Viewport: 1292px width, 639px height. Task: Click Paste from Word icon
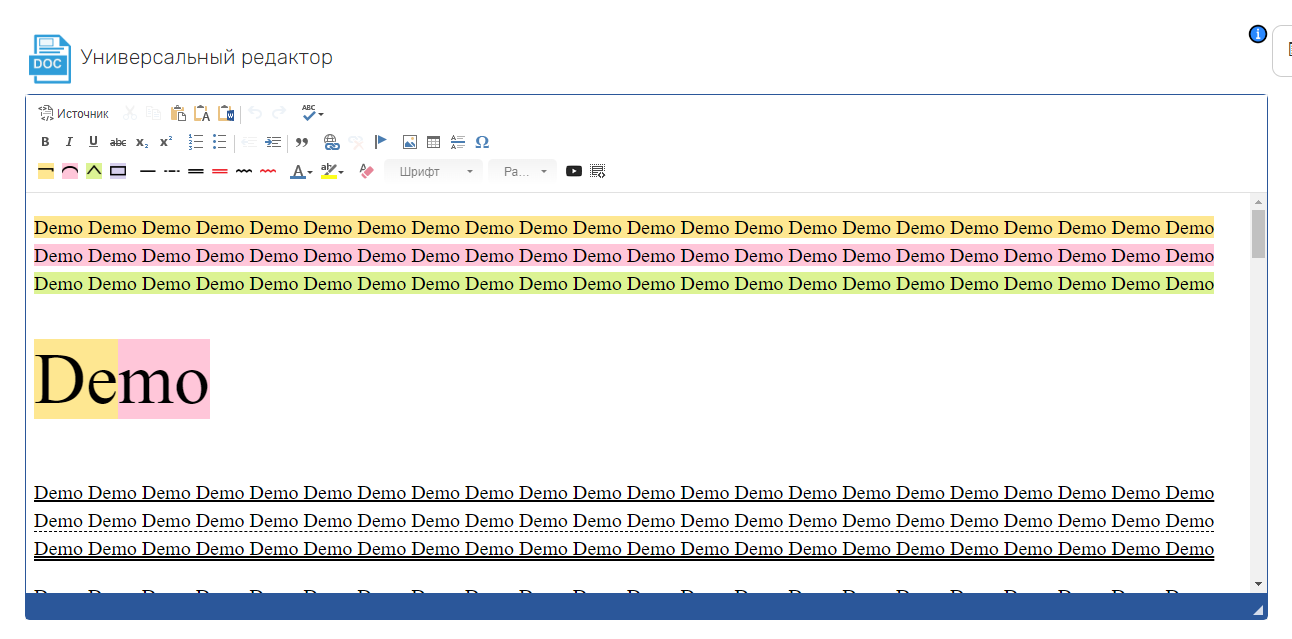point(226,113)
